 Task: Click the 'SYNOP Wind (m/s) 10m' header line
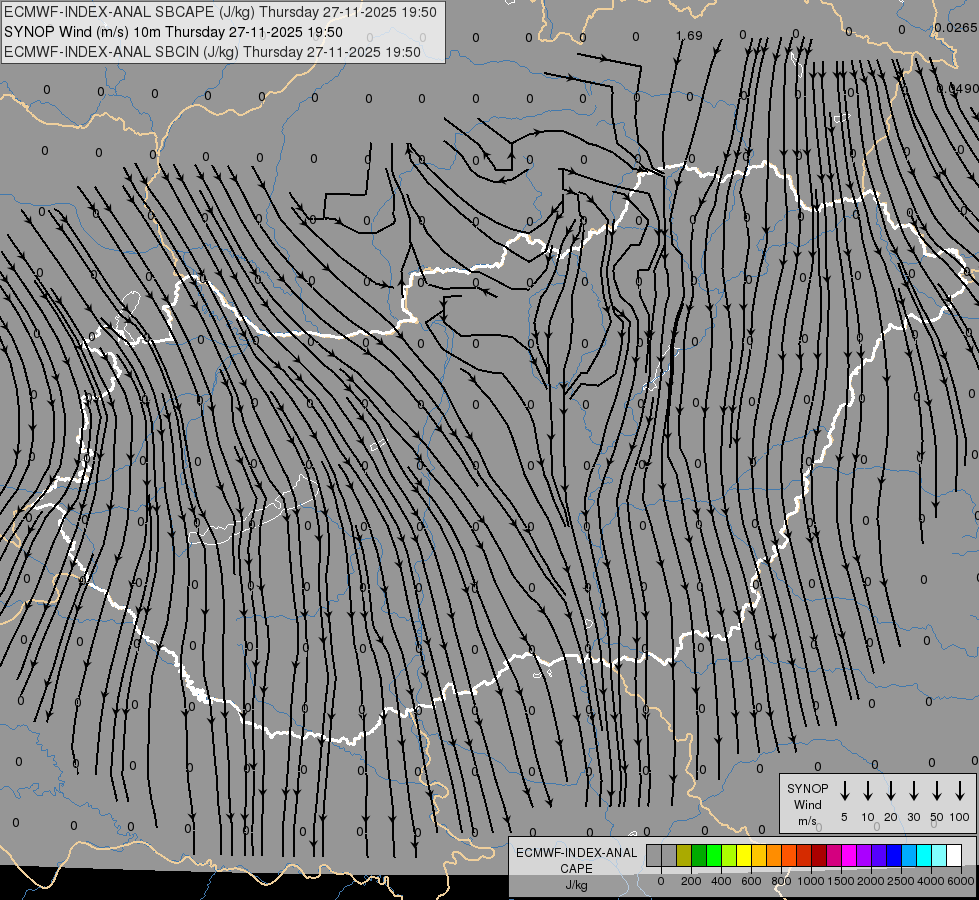coord(174,32)
